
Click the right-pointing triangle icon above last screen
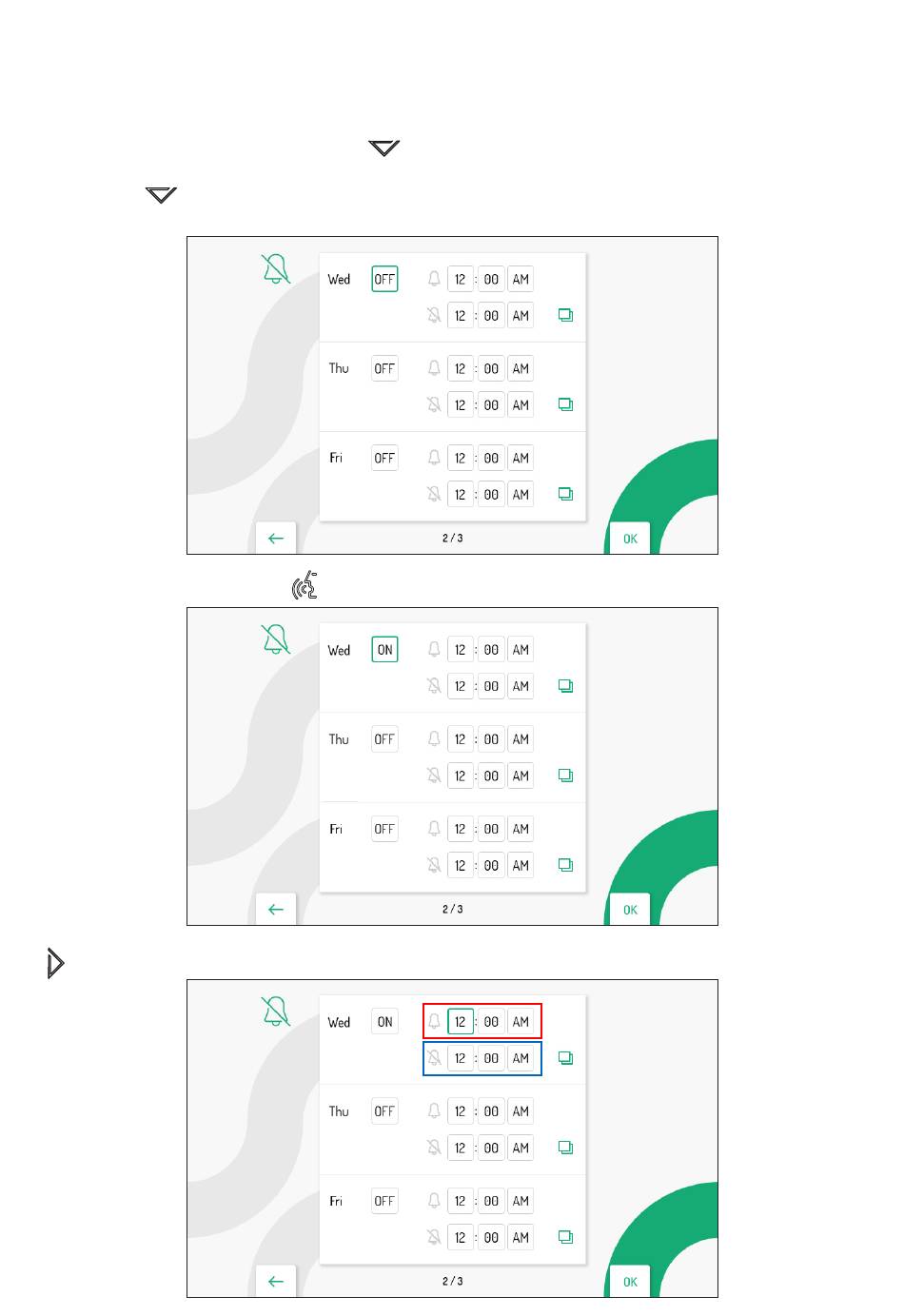pos(55,963)
